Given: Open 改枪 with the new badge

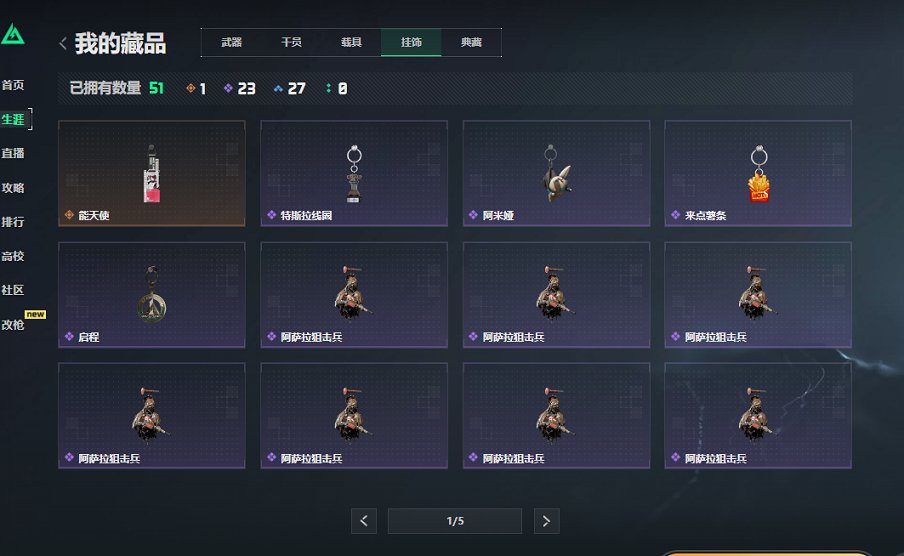Looking at the screenshot, I should [13, 325].
